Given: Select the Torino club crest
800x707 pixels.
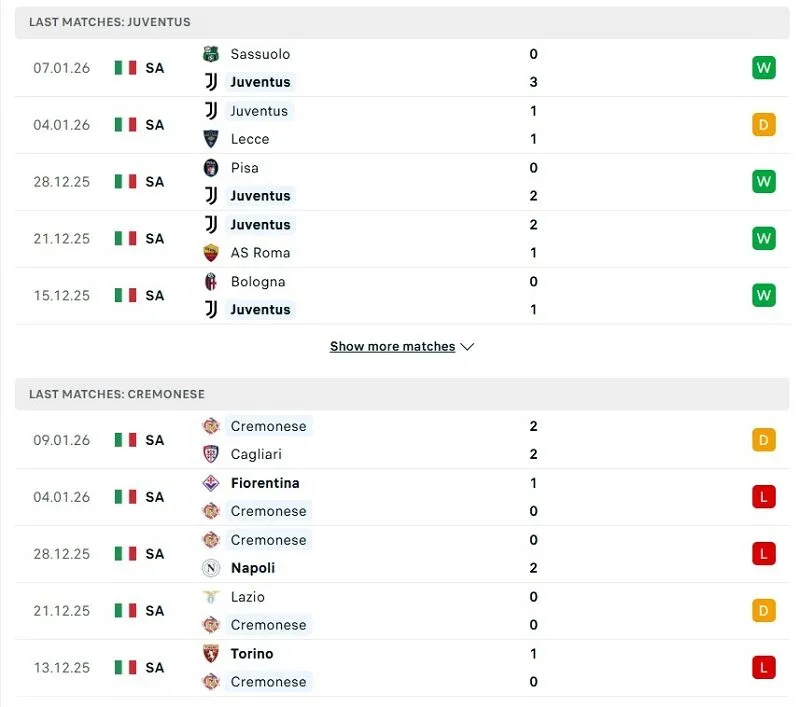Looking at the screenshot, I should [x=210, y=654].
